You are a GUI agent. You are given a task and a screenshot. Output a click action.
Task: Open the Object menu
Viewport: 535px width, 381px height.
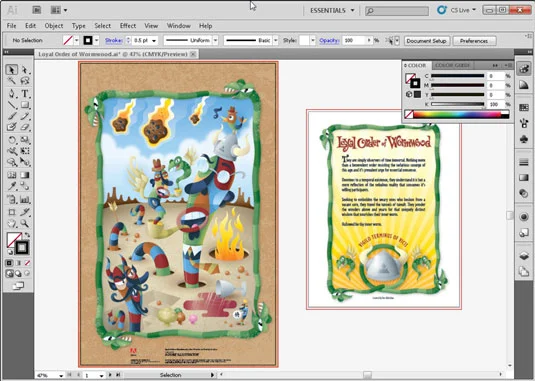(x=54, y=26)
